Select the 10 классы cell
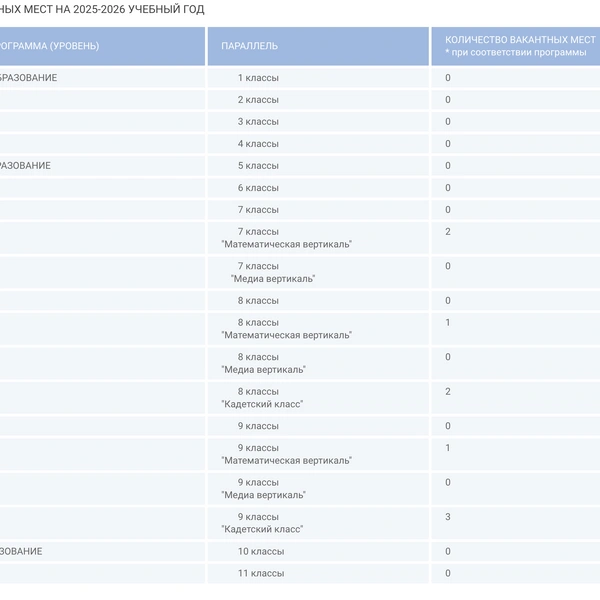Screen dimensions: 600x600 point(318,551)
